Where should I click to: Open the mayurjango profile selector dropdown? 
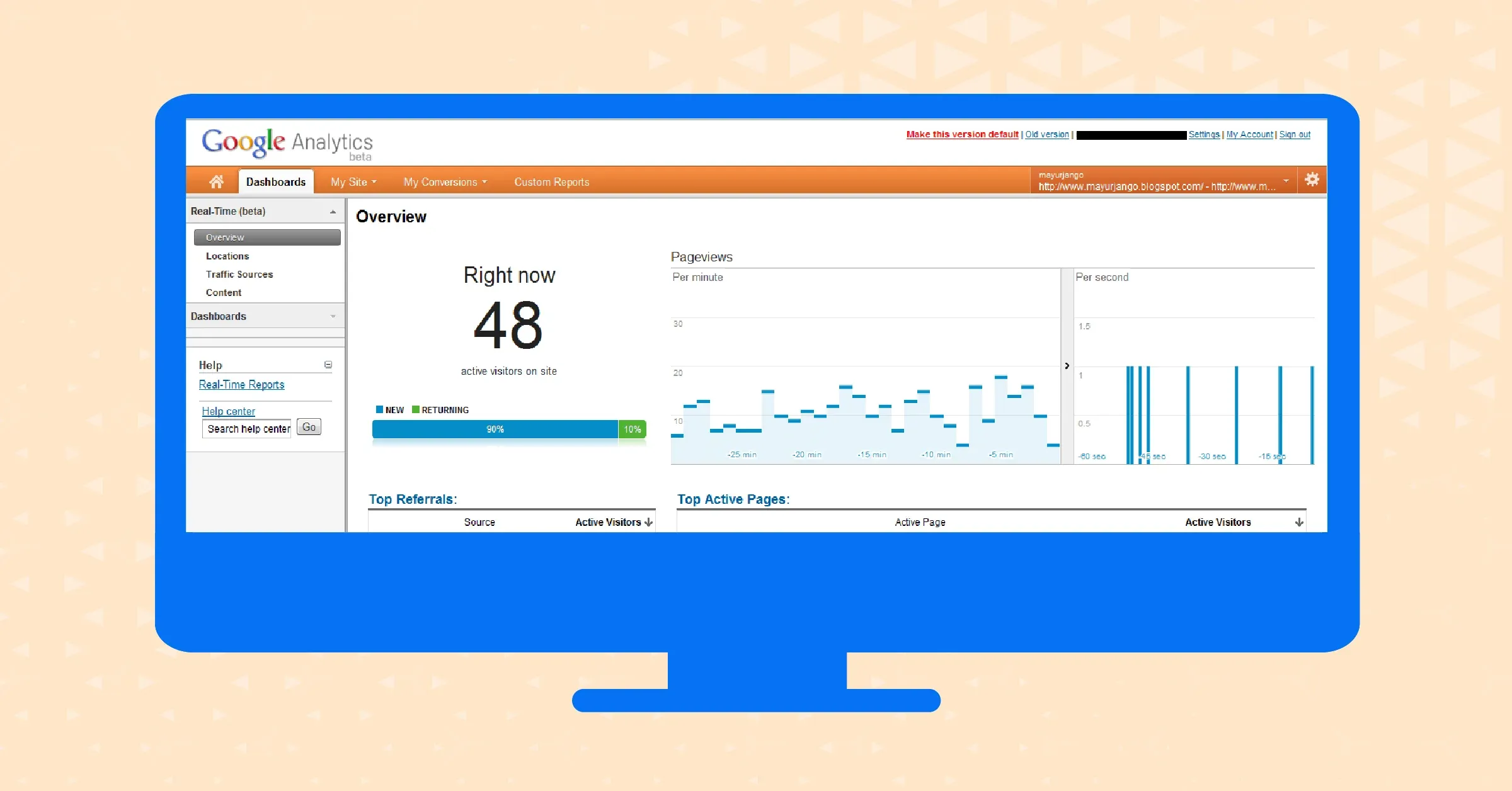(1164, 181)
